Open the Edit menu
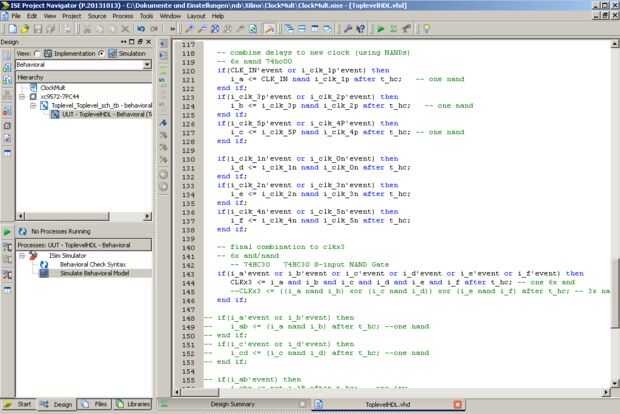 point(32,16)
